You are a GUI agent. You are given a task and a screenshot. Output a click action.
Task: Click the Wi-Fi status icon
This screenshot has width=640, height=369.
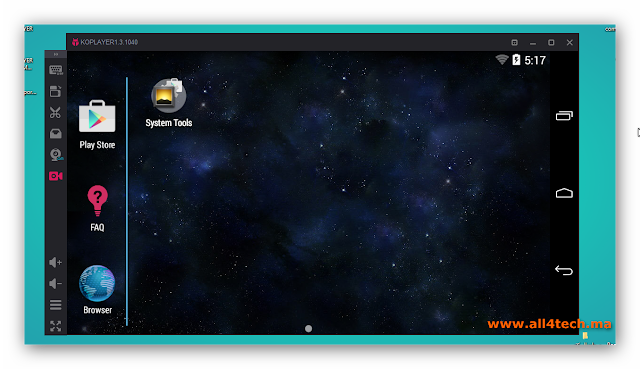click(502, 60)
